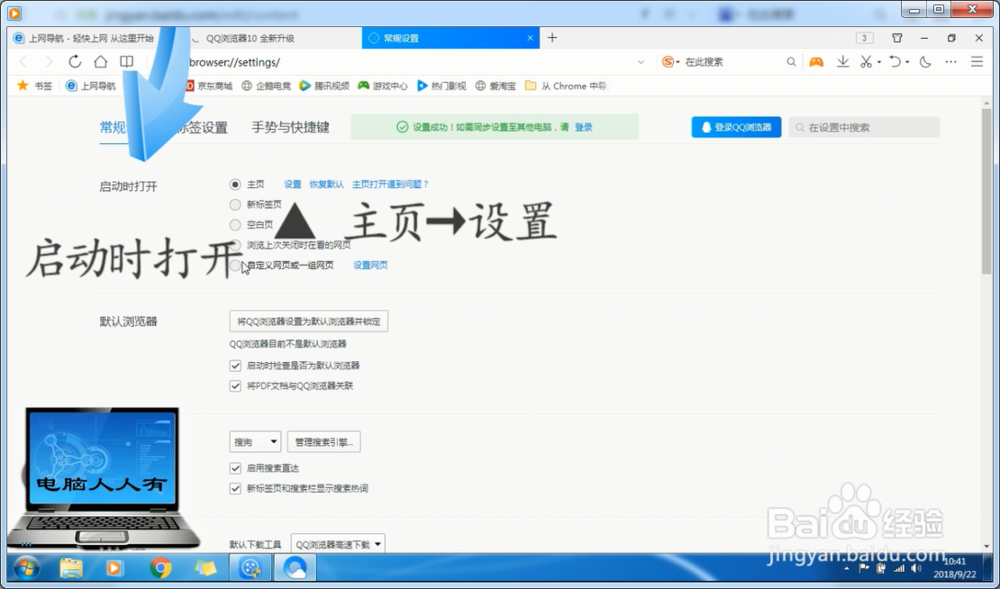Screen dimensions: 1000x589
Task: Open the 标签设置 settings tab
Action: coord(202,127)
